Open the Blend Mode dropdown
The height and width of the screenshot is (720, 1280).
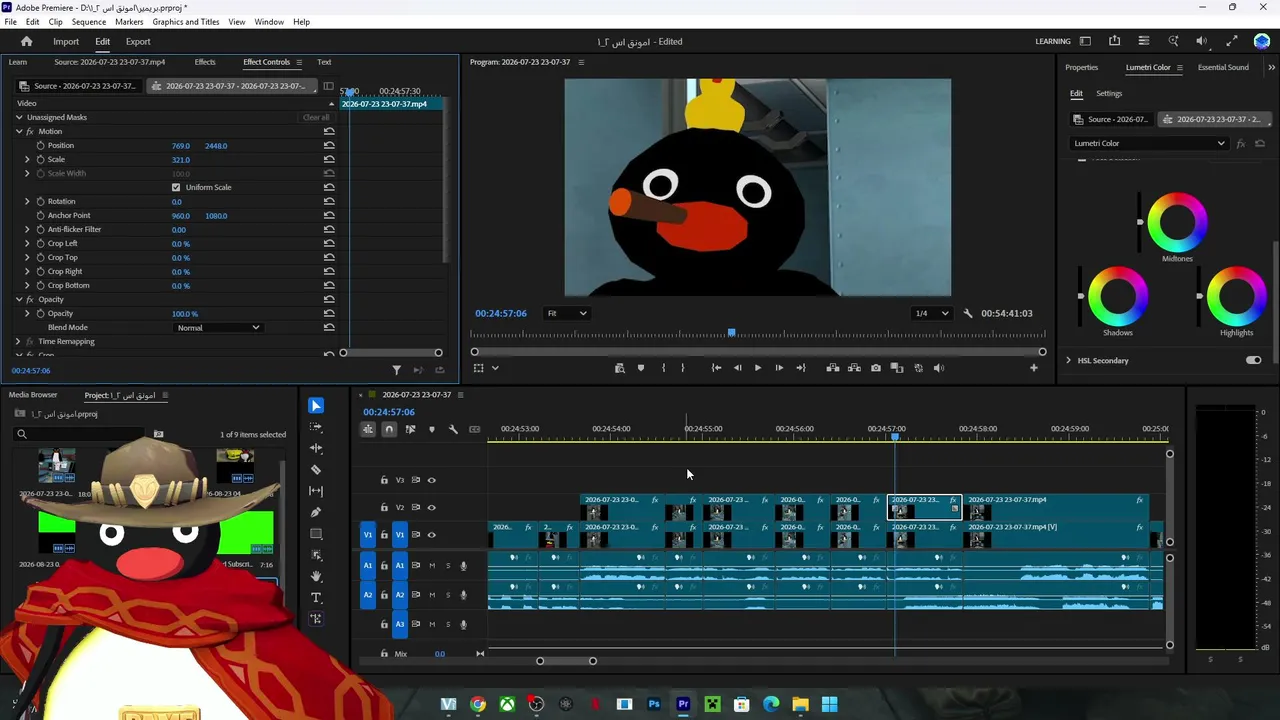(218, 328)
